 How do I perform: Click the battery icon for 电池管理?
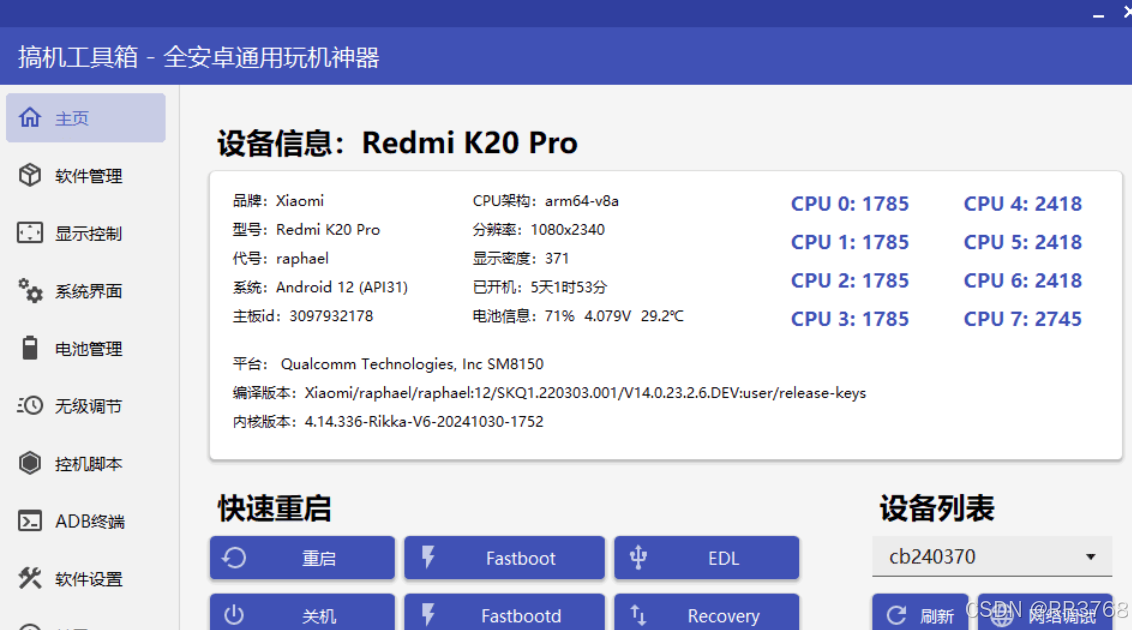pyautogui.click(x=30, y=348)
